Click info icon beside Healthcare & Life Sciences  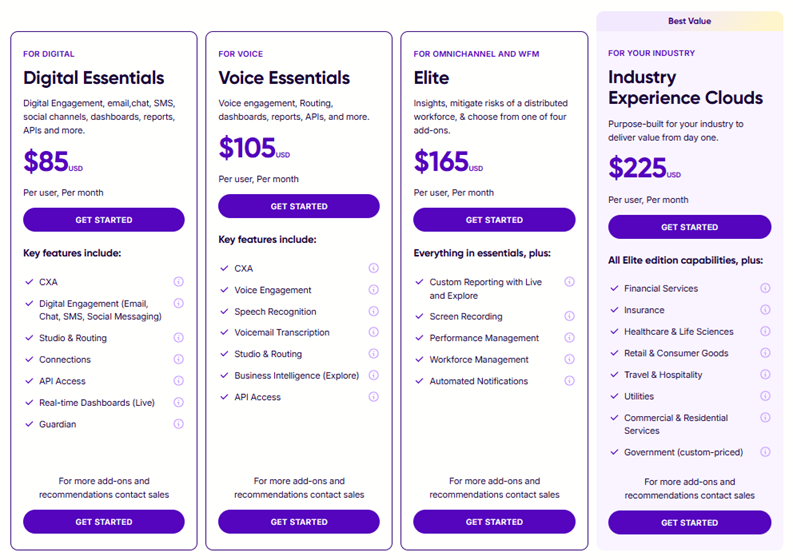[765, 331]
